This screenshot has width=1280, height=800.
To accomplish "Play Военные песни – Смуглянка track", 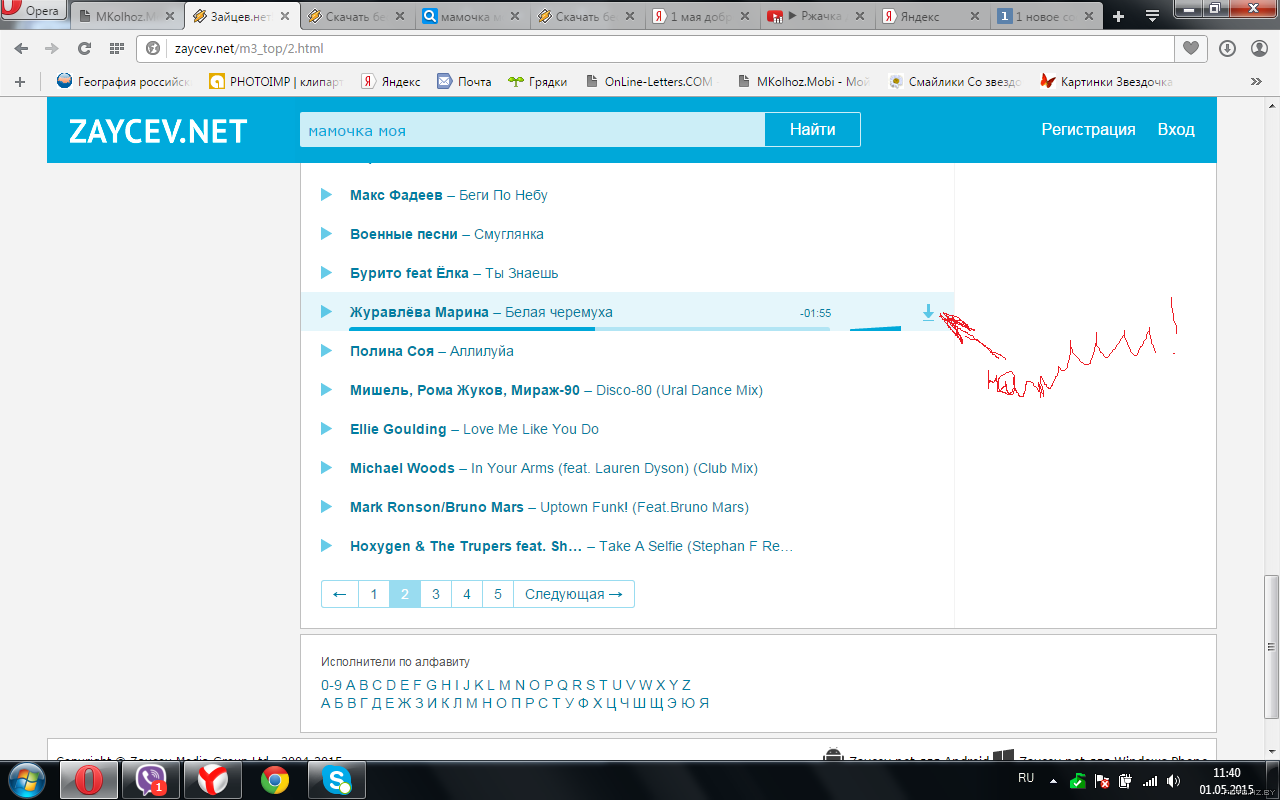I will 326,234.
